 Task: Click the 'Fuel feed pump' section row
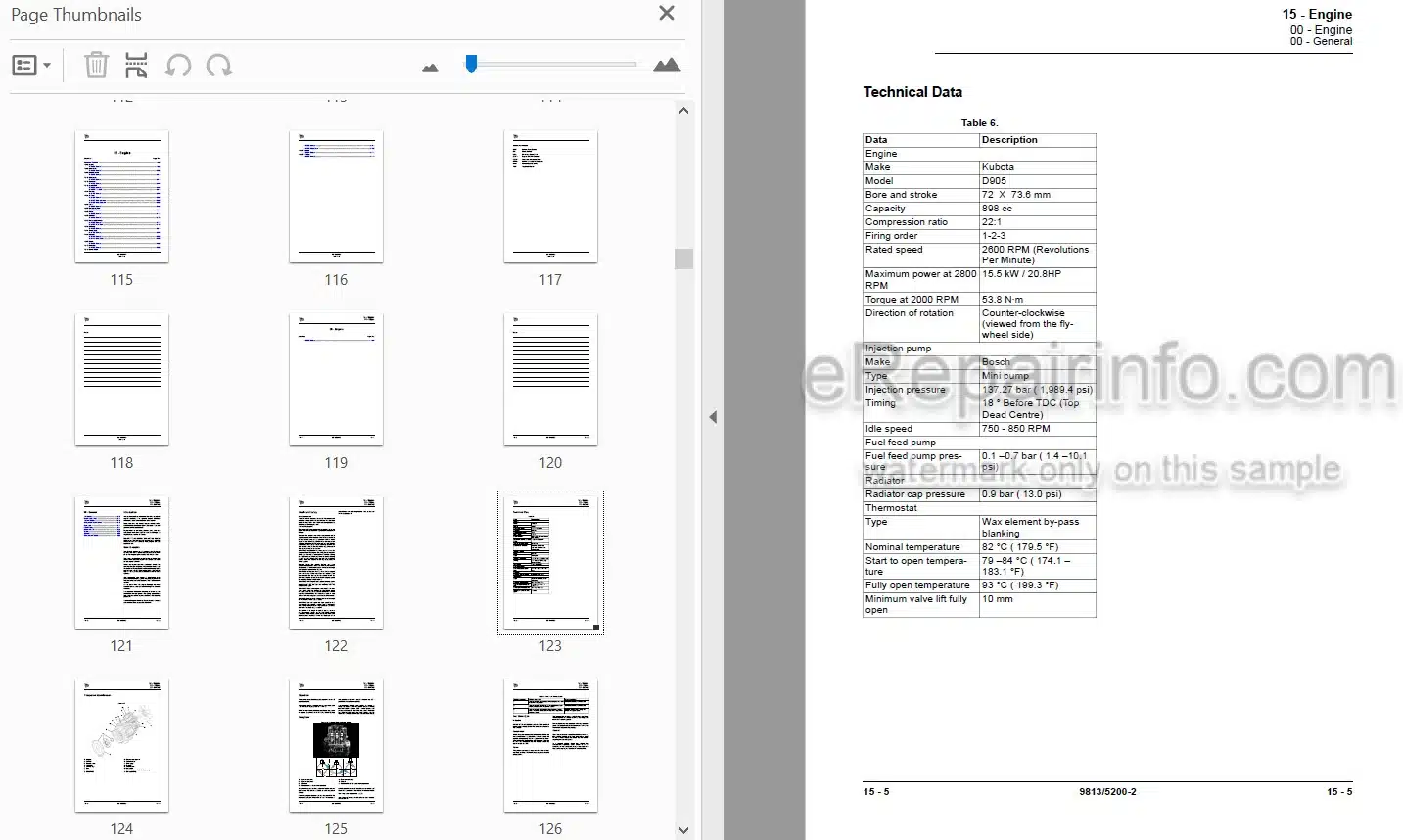tap(979, 443)
